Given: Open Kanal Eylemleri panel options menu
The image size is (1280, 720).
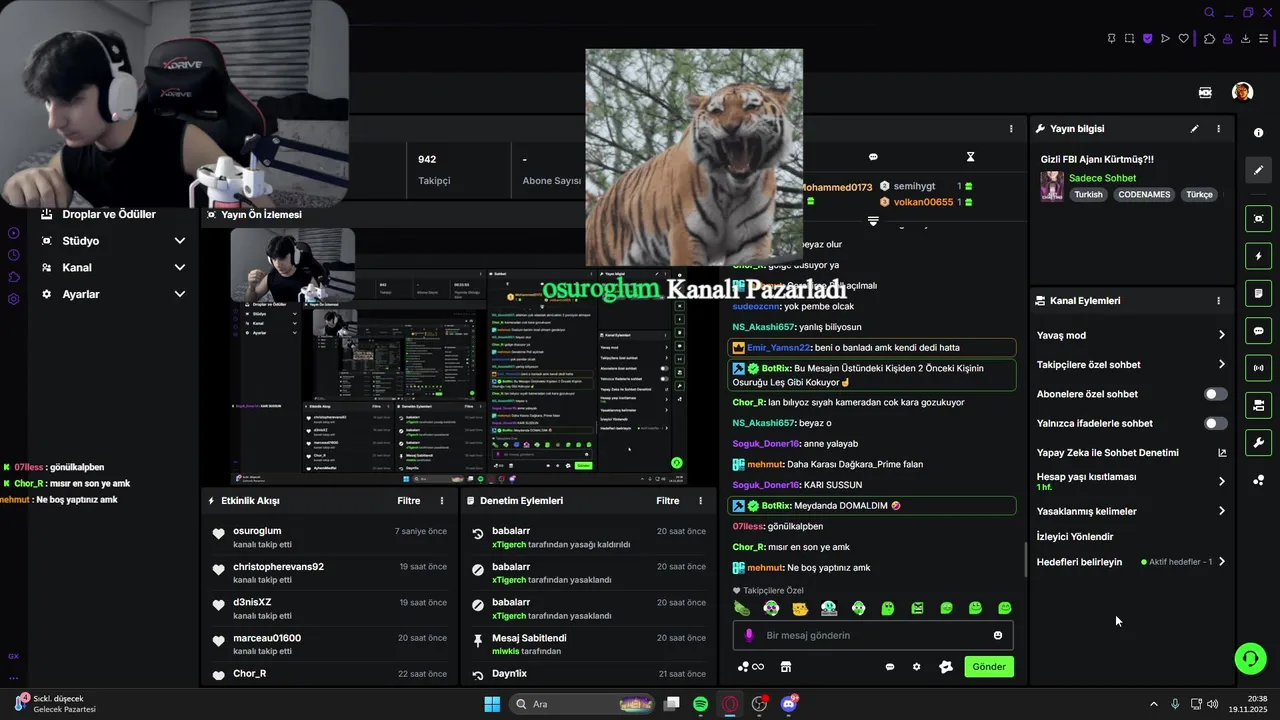Looking at the screenshot, I should coord(1218,301).
